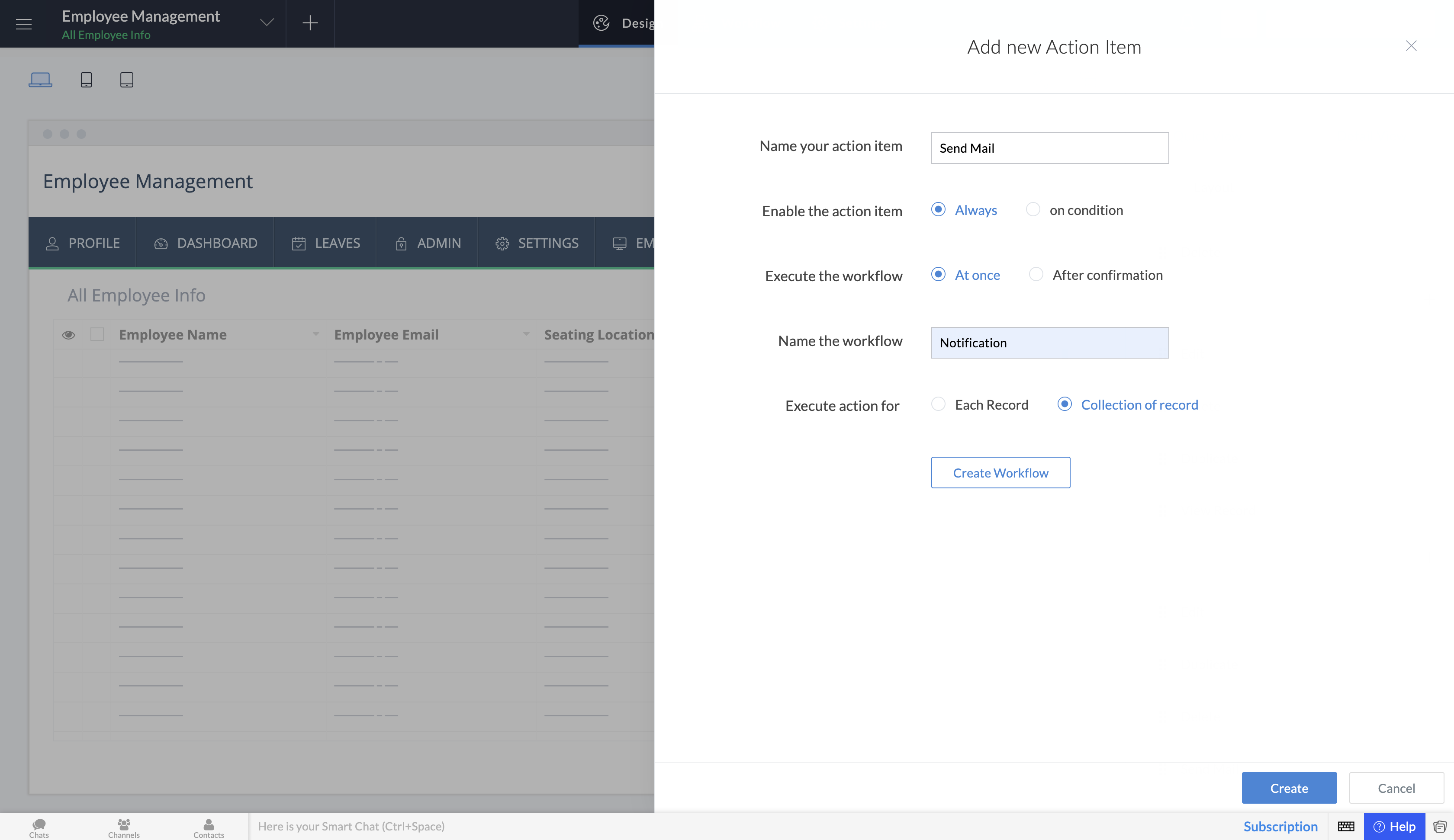Select the 'on condition' radio option
1454x840 pixels.
tap(1033, 209)
